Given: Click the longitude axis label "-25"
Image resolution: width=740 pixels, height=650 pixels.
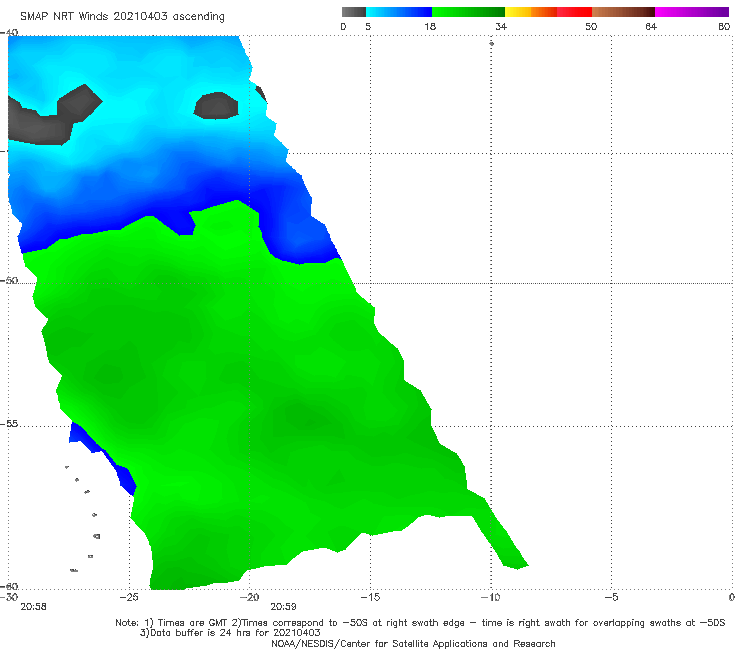Looking at the screenshot, I should tap(129, 597).
